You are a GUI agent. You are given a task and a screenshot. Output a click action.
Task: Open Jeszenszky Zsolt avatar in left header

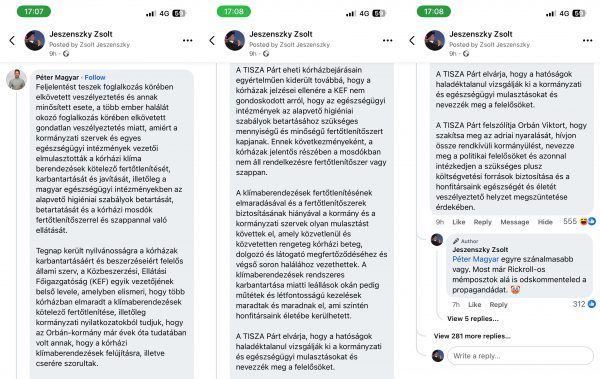pyautogui.click(x=35, y=40)
